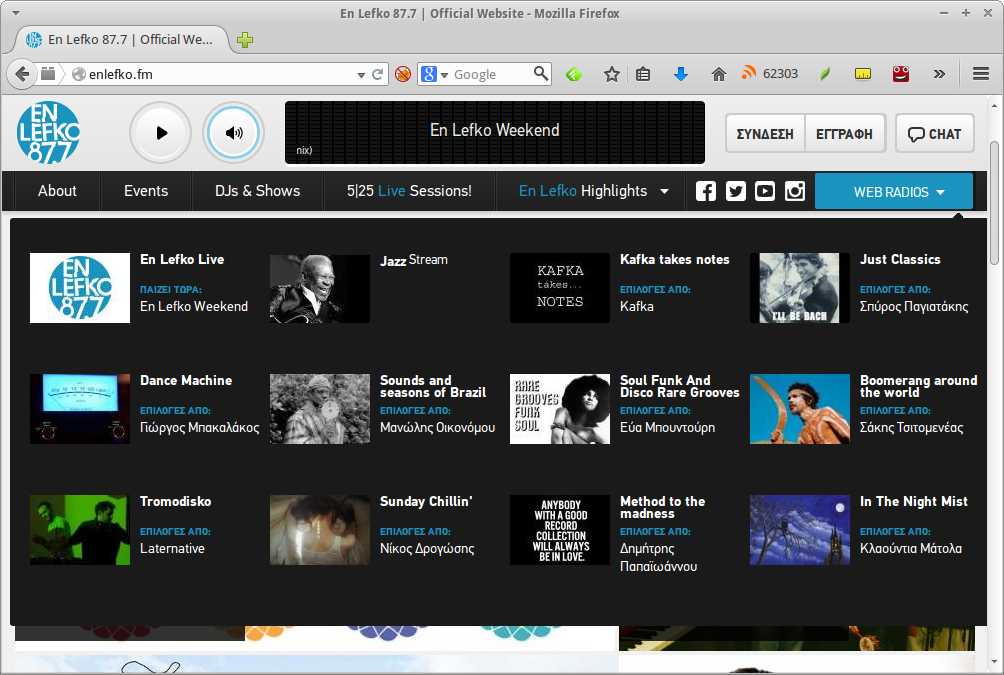Open the URL history dropdown arrow
Screen dimensions: 1004x675
tap(361, 75)
